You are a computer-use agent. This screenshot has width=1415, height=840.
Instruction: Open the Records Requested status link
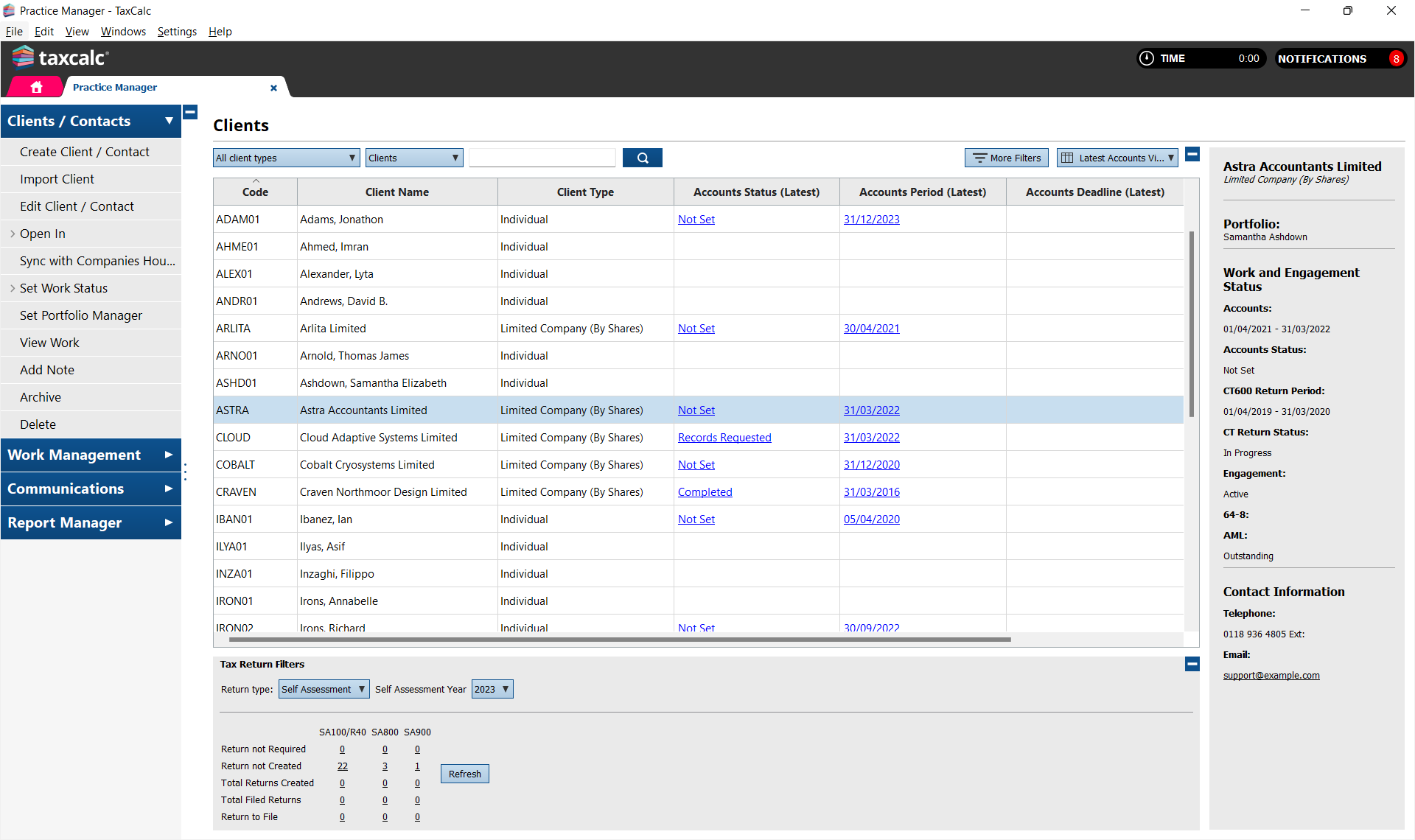724,438
